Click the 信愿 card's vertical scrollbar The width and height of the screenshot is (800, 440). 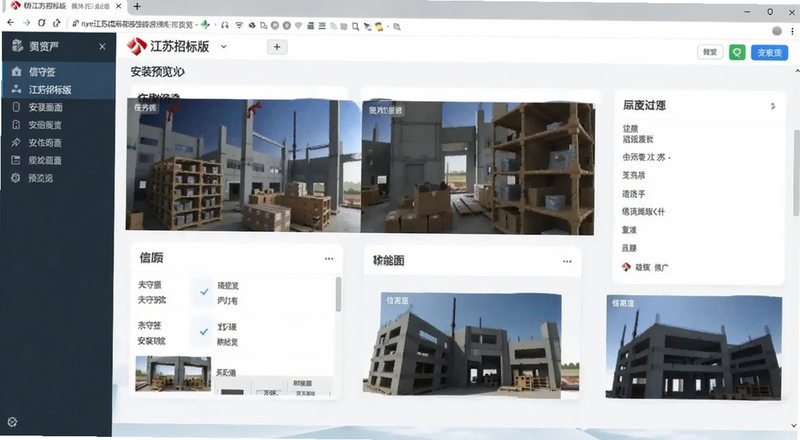pyautogui.click(x=338, y=295)
